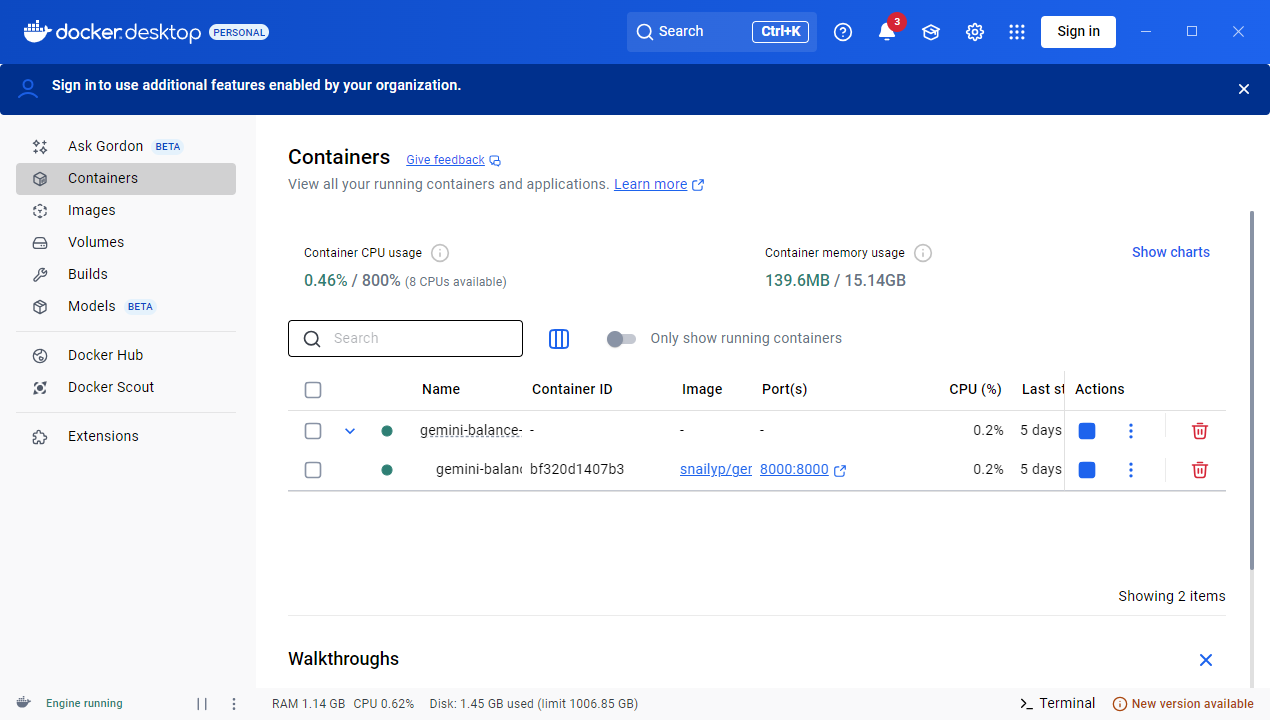Click the gemini-balance- group name
Viewport: 1270px width, 720px height.
click(471, 431)
